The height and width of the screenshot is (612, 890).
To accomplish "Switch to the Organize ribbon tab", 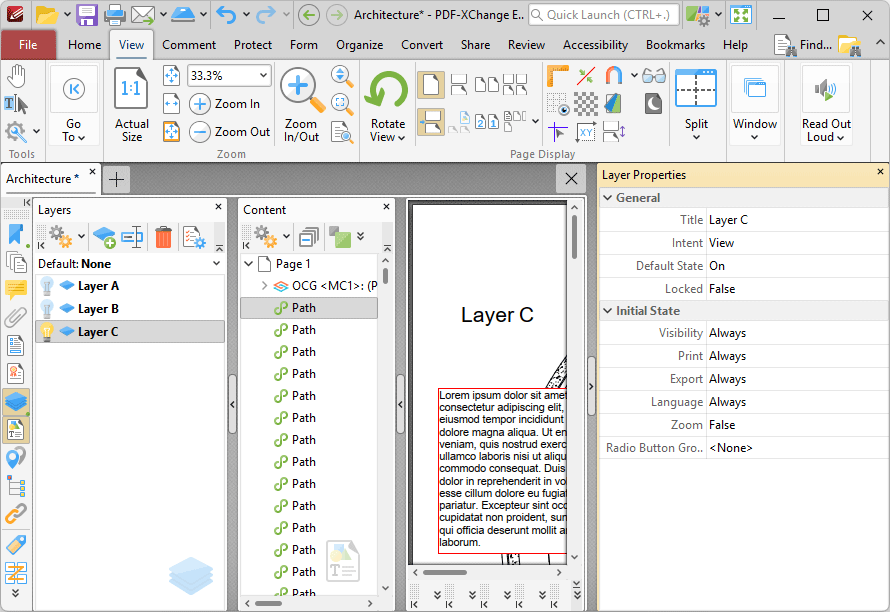I will (x=359, y=45).
